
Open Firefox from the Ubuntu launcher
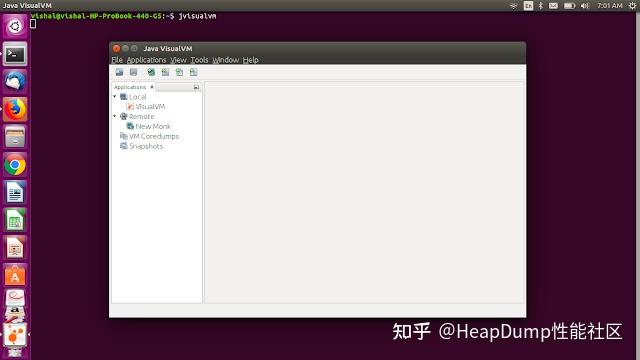coord(15,109)
